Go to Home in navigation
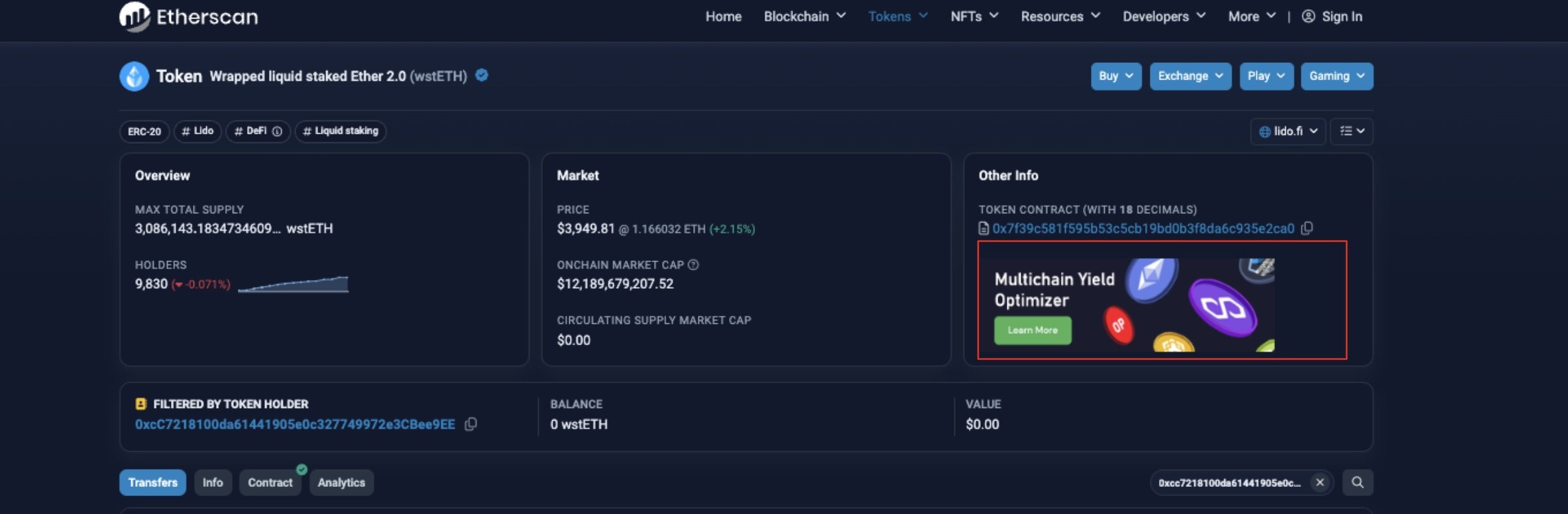Viewport: 1568px width, 514px height. pos(723,17)
